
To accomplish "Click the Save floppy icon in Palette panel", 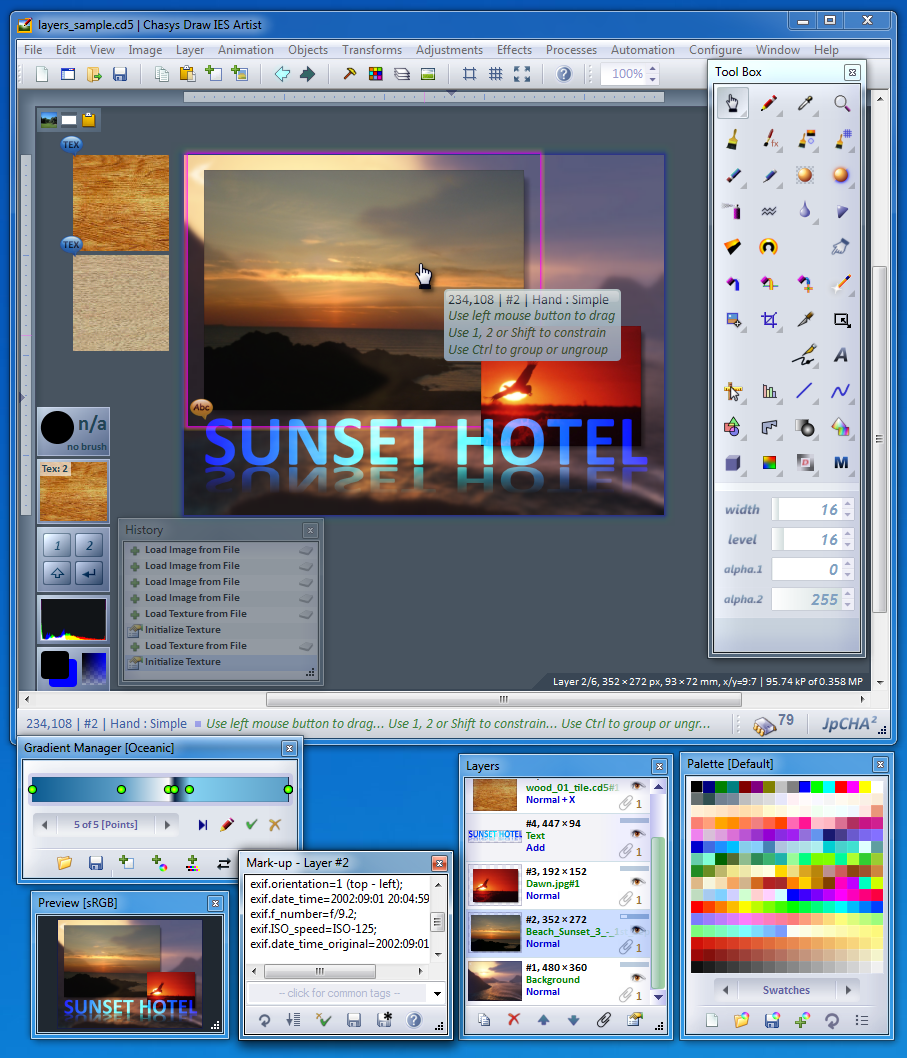I will (771, 1020).
